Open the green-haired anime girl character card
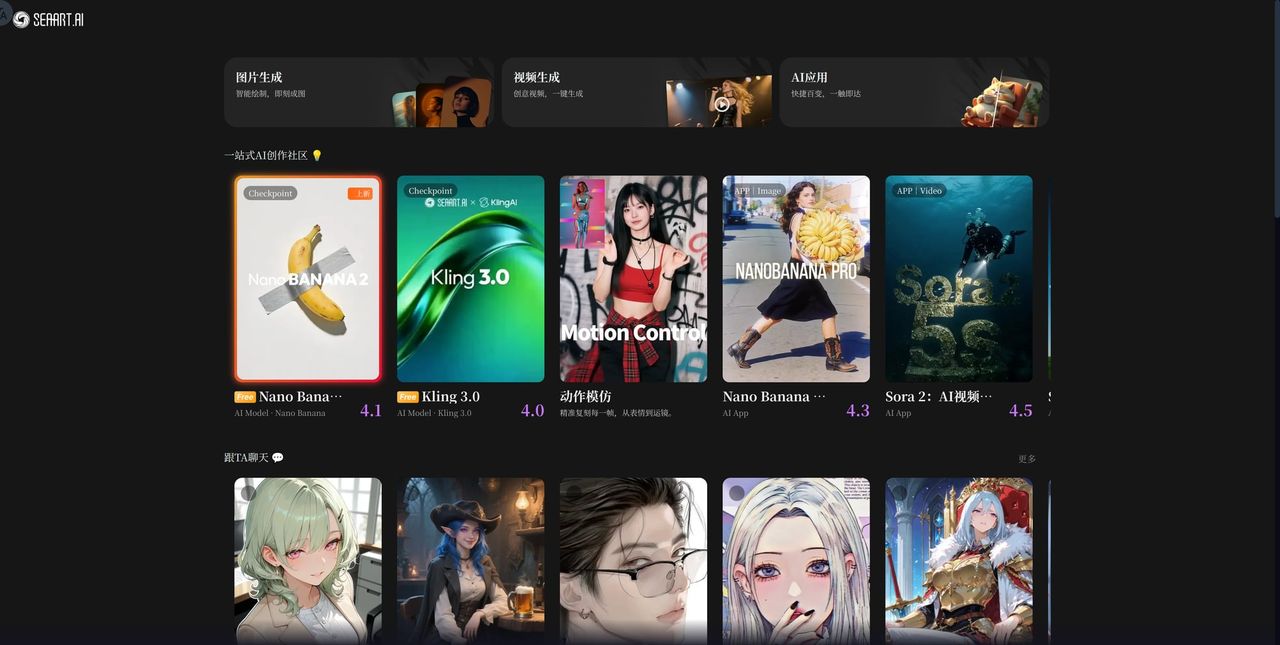The image size is (1280, 645). click(308, 560)
